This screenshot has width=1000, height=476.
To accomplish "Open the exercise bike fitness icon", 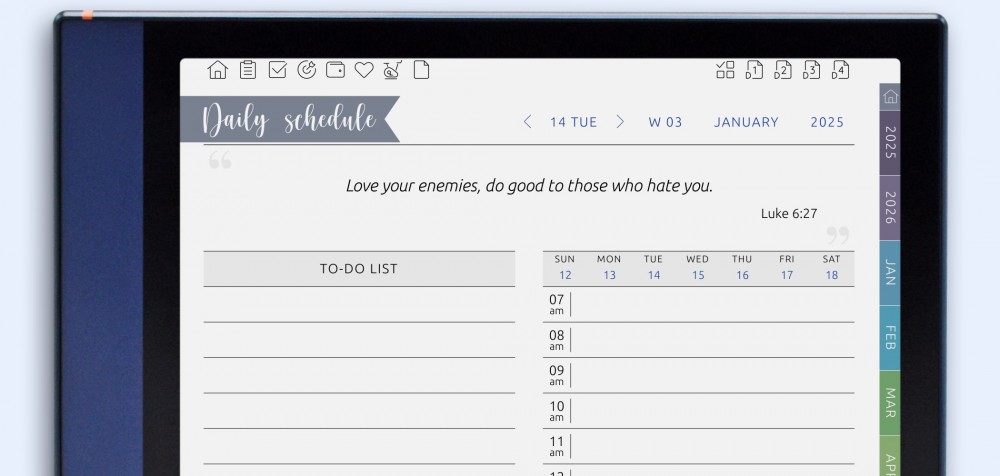I will tap(392, 70).
